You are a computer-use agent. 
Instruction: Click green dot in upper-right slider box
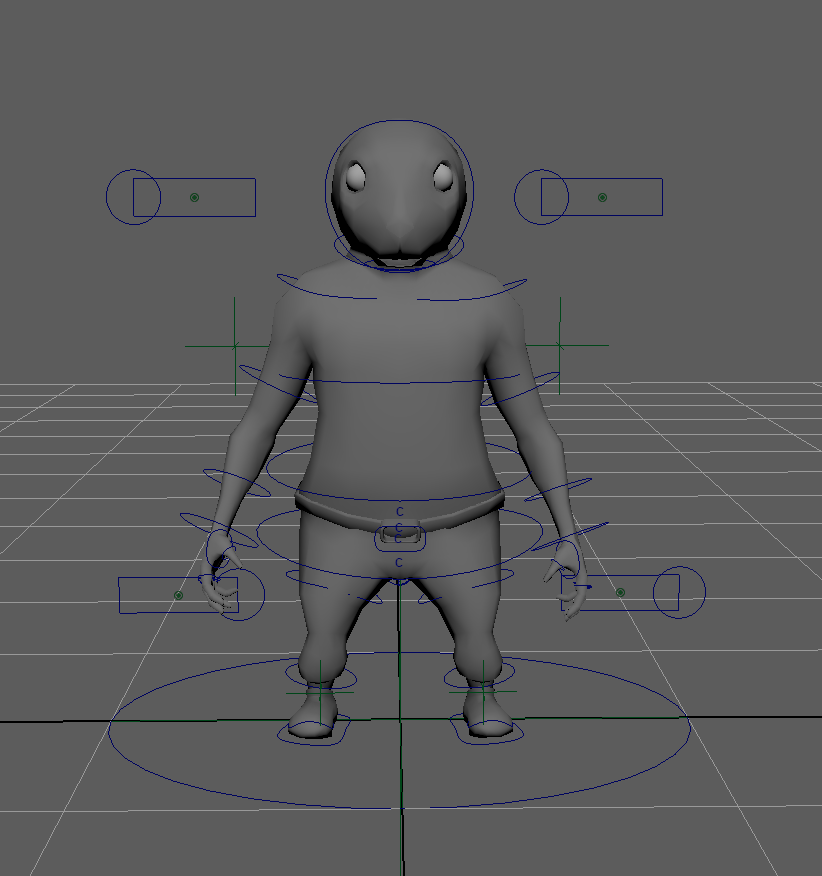pyautogui.click(x=602, y=197)
